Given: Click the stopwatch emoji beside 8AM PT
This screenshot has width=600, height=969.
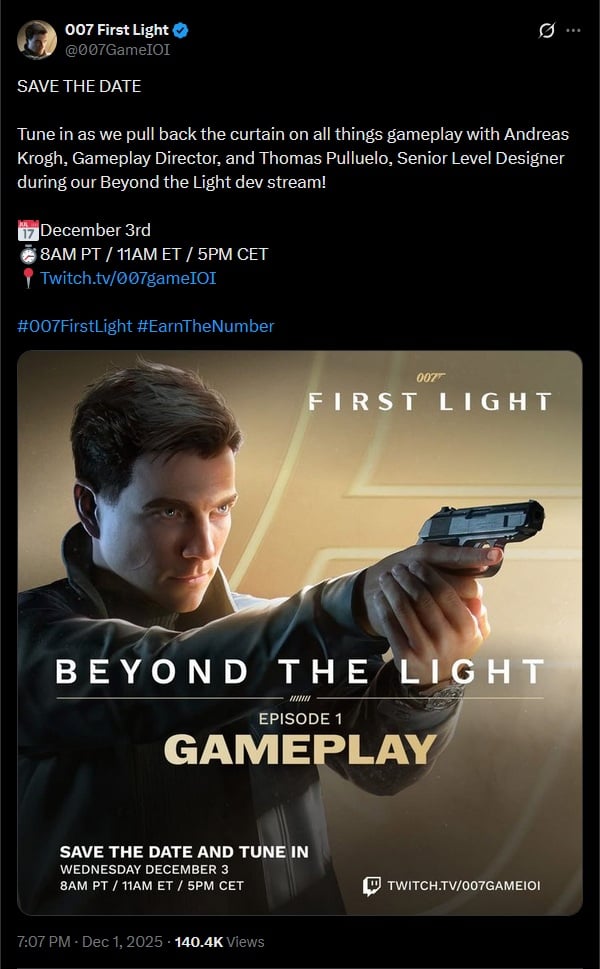Looking at the screenshot, I should tap(28, 255).
